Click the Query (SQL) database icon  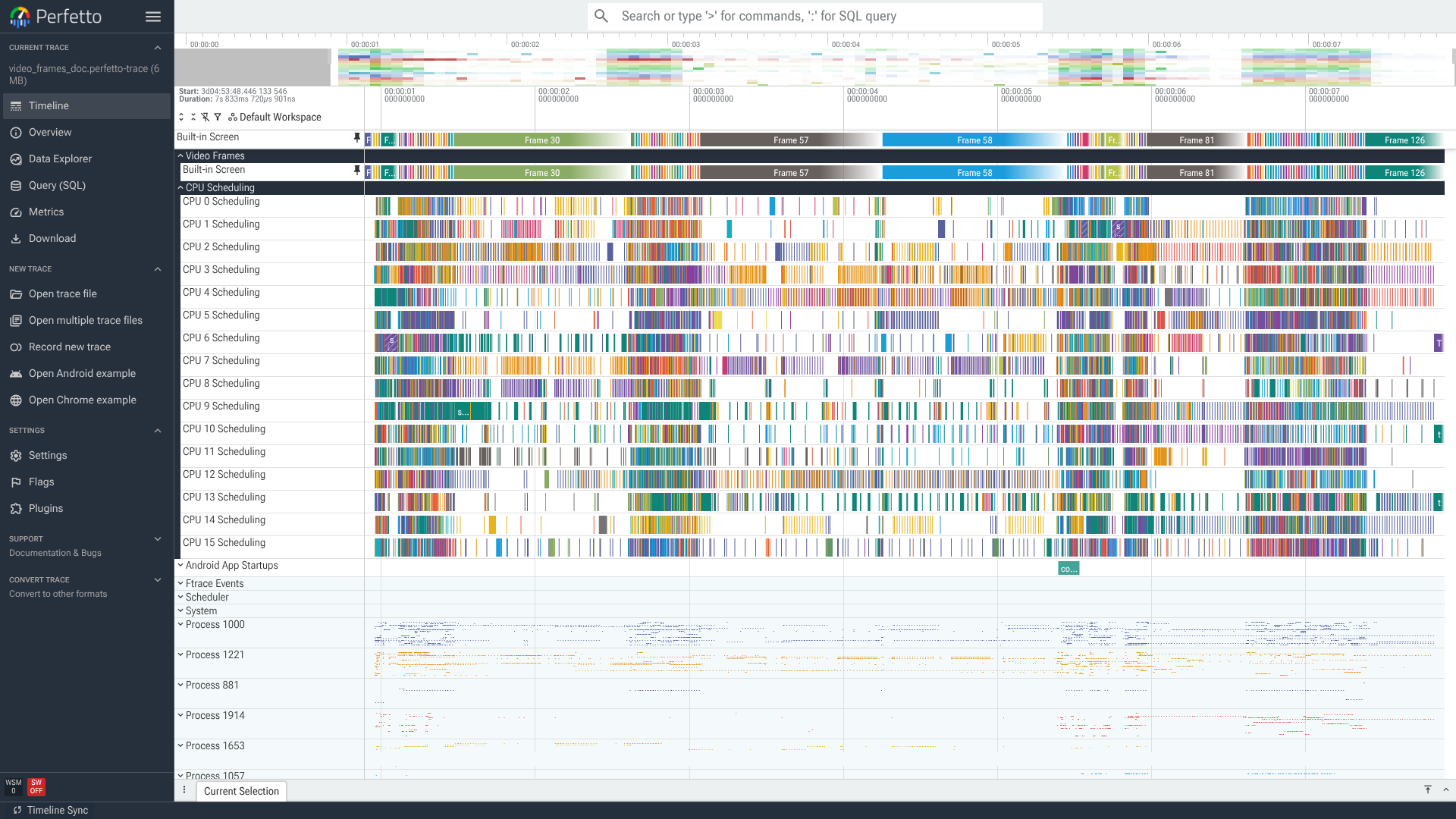click(16, 186)
